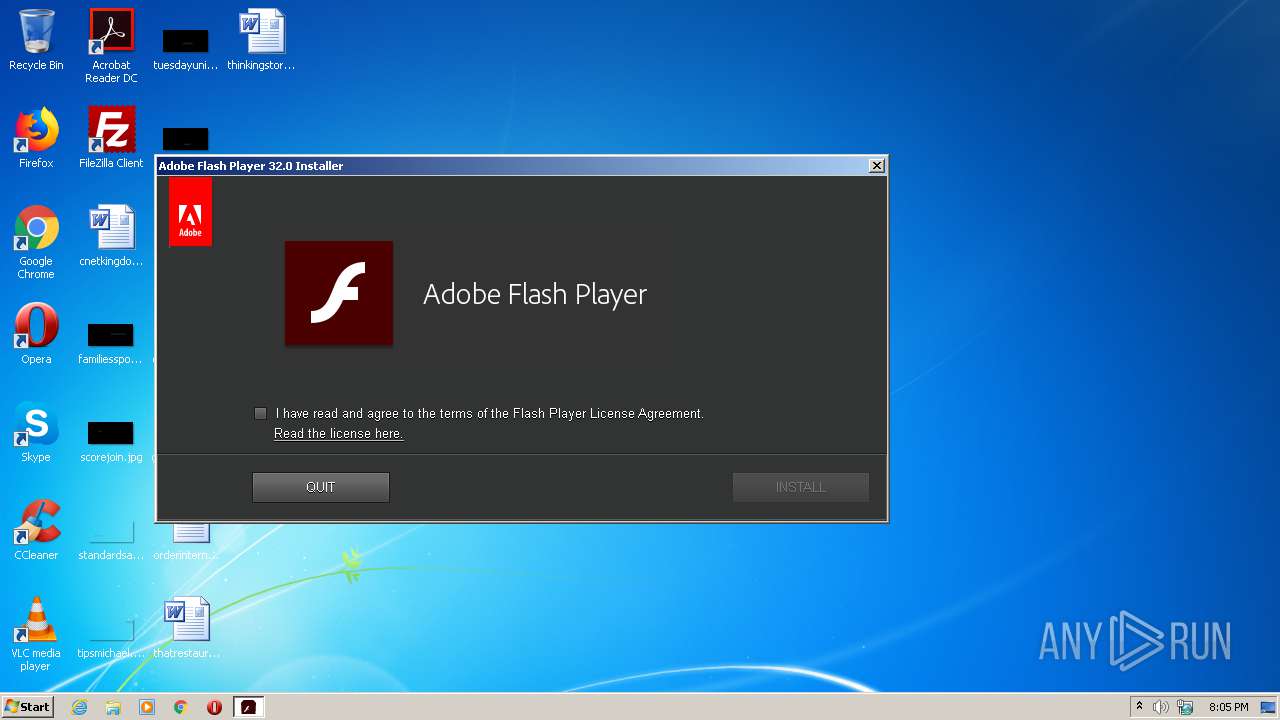The height and width of the screenshot is (720, 1280).
Task: Select Flash installer taskbar button
Action: [x=248, y=707]
